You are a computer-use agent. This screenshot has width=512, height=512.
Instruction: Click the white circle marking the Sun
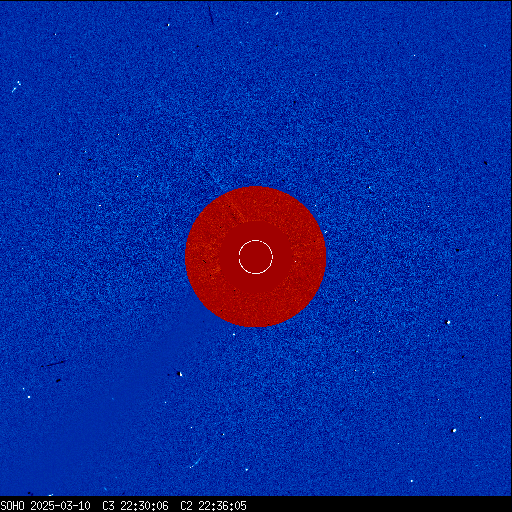click(256, 257)
